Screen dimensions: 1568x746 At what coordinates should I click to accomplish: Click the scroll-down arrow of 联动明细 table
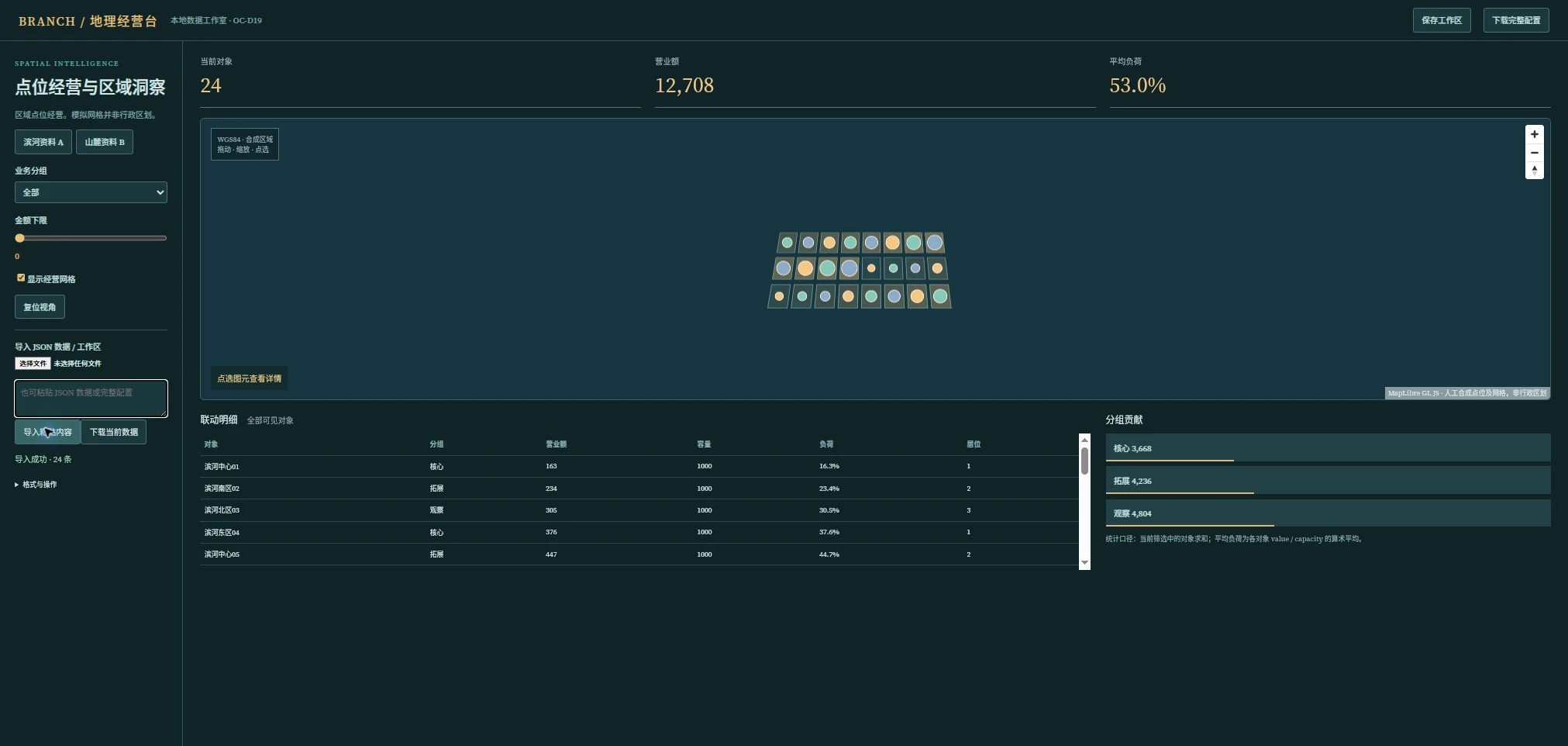pyautogui.click(x=1084, y=563)
